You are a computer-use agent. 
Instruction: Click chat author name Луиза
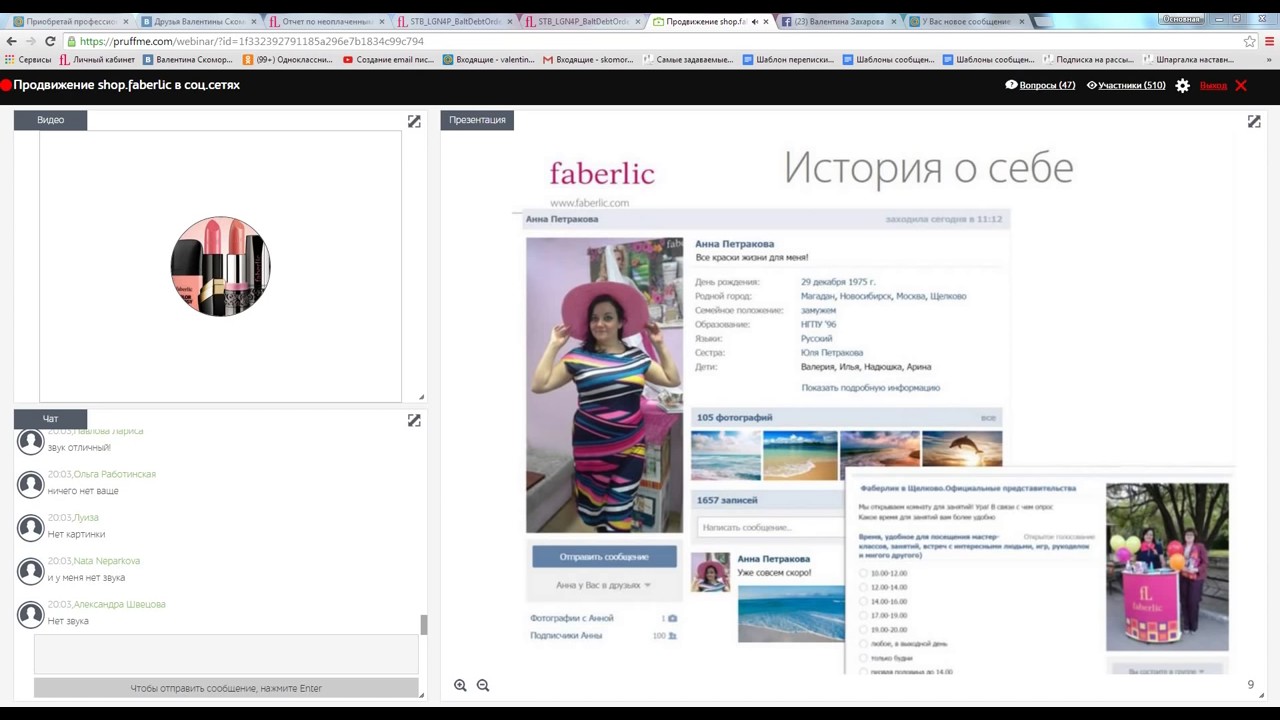[86, 517]
